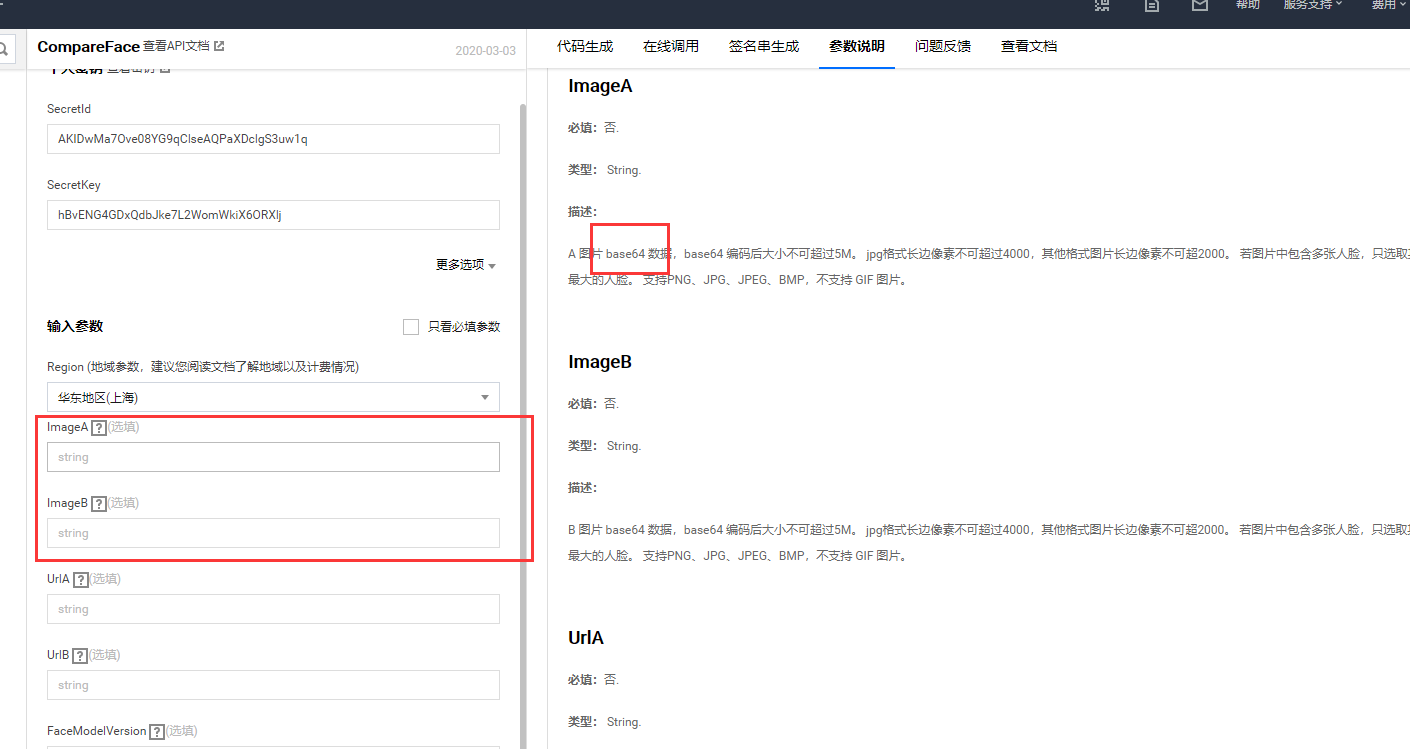Switch to the 代码生成 tab
Image resolution: width=1410 pixels, height=749 pixels.
click(585, 46)
